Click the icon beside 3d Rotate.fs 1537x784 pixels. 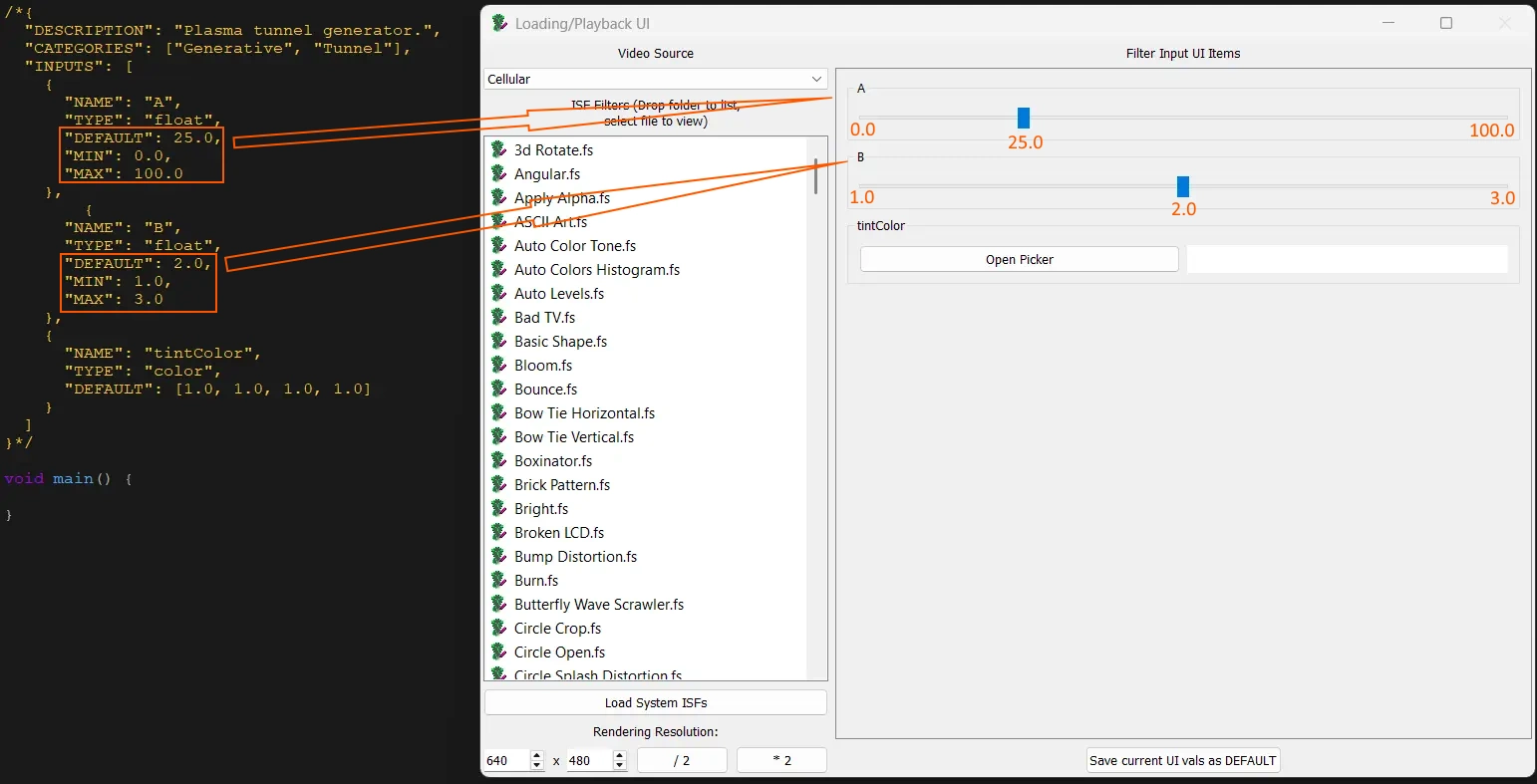coord(499,149)
